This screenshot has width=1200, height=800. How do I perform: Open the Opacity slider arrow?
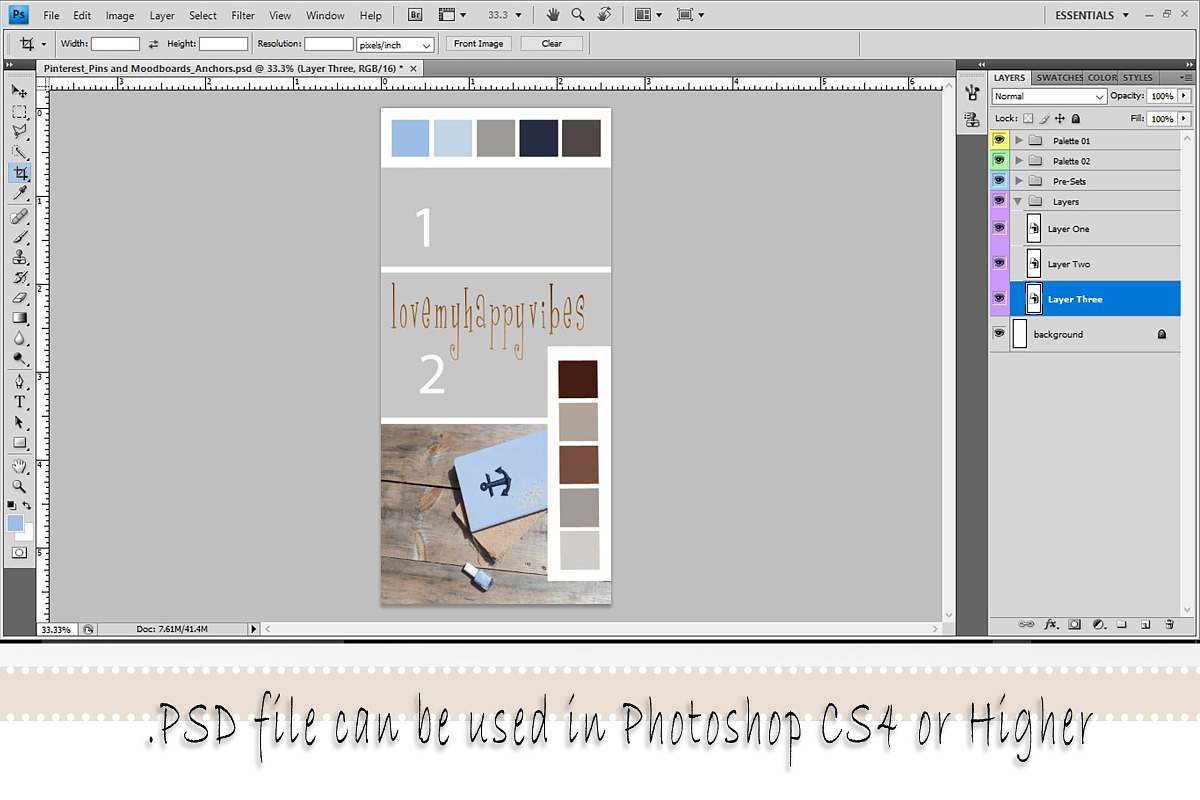(1184, 96)
